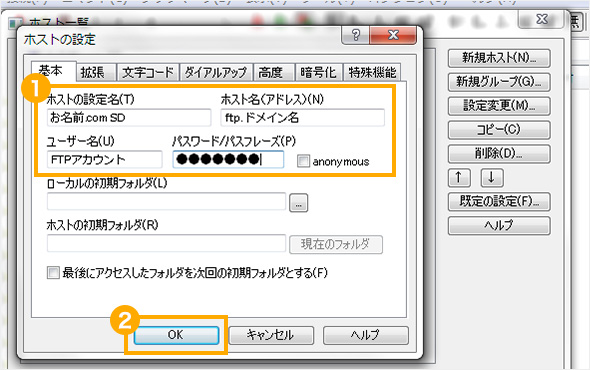Click the キャンセル button in the dialog
The width and height of the screenshot is (590, 370).
(x=271, y=335)
